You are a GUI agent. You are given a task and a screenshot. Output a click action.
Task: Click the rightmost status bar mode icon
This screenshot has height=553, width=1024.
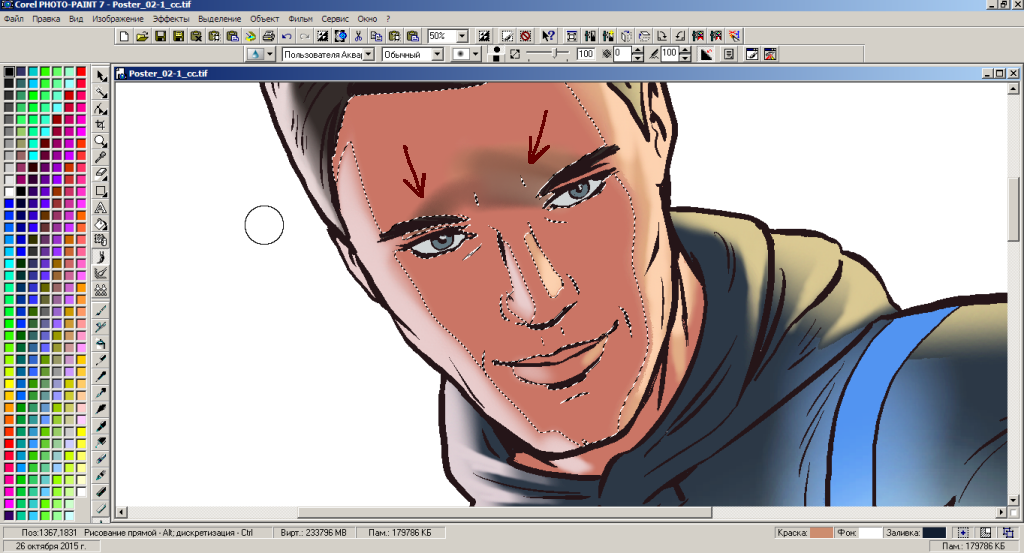point(1008,533)
